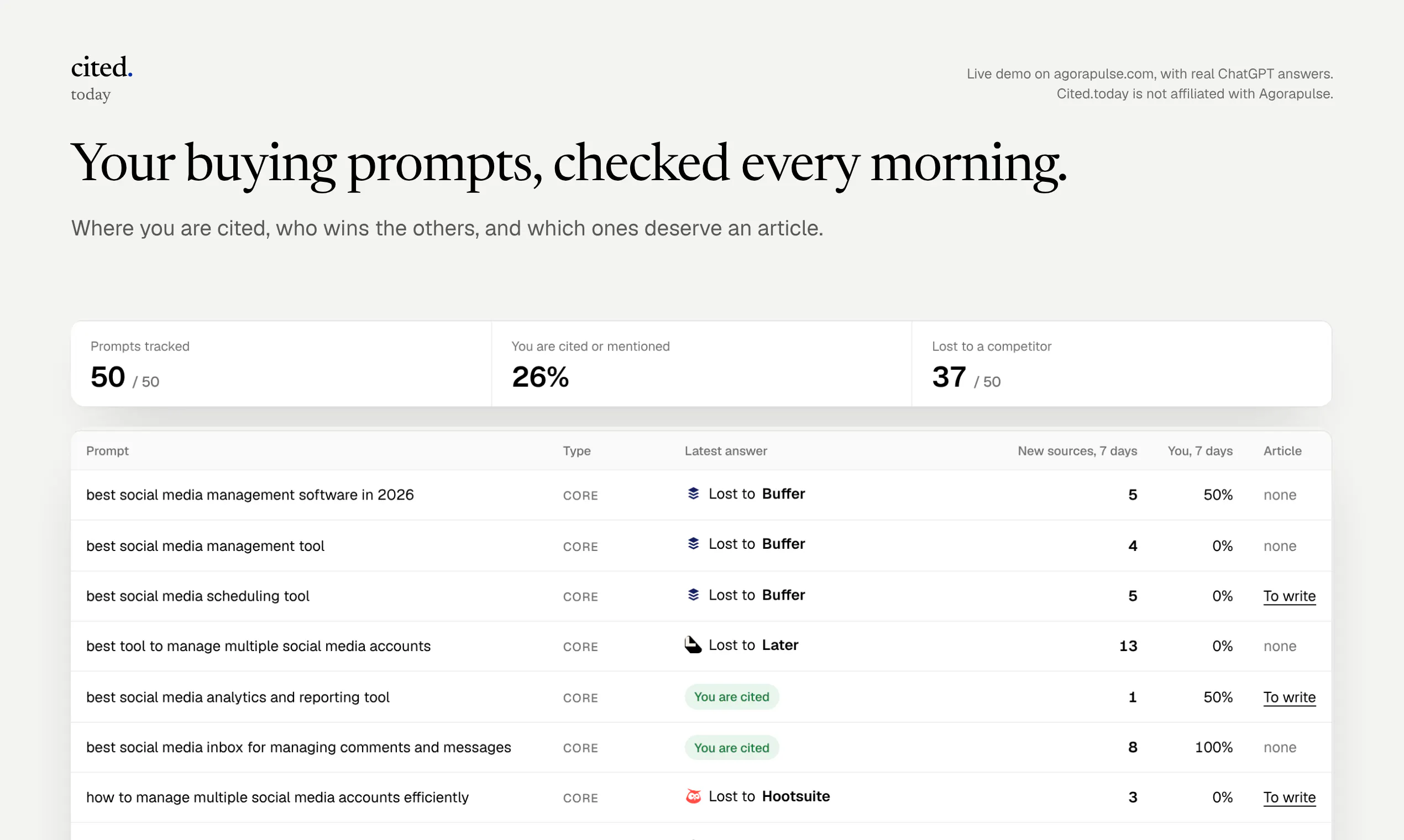Select the Lost to a competitor card
1404x840 pixels.
tap(1122, 364)
